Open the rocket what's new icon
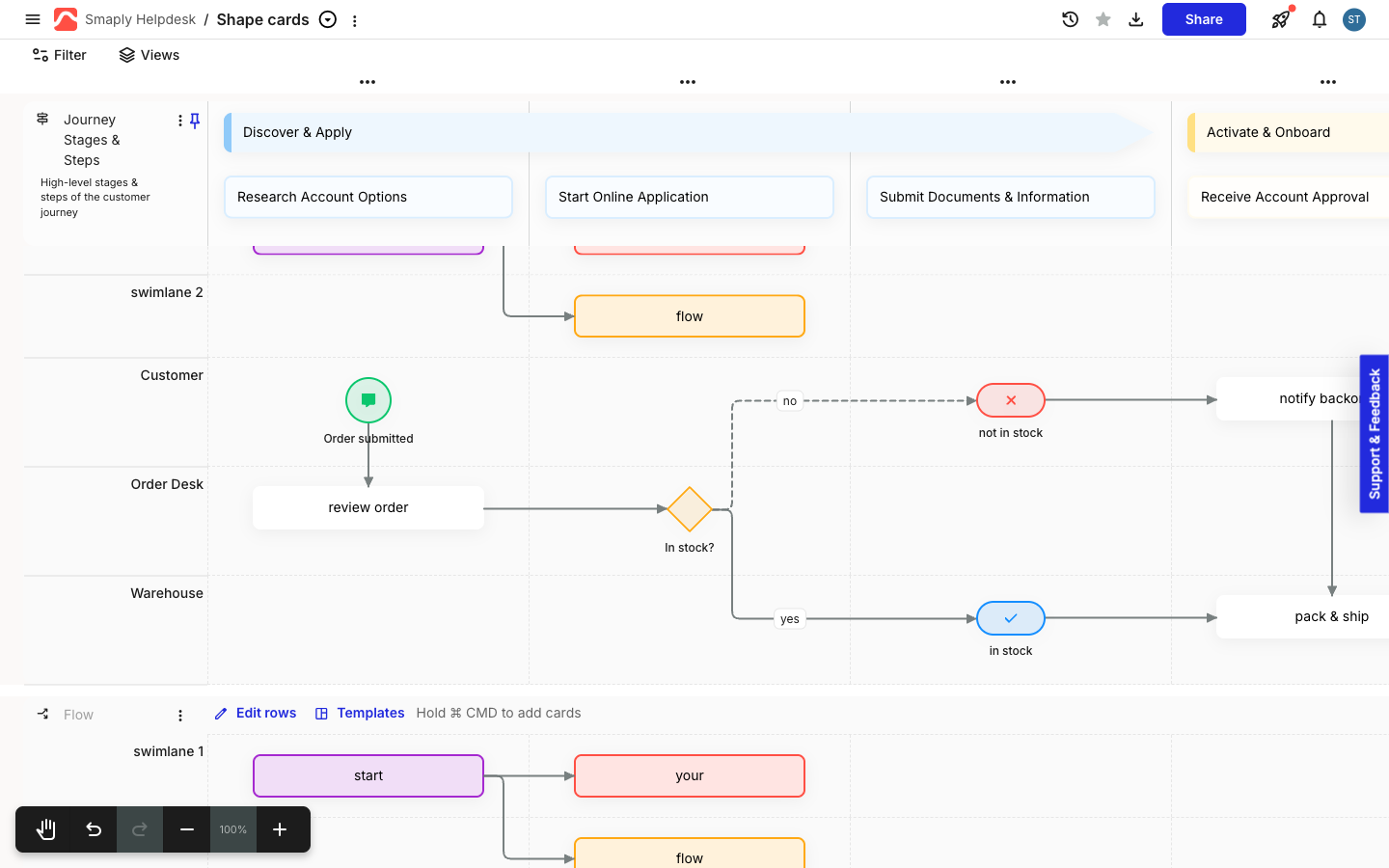 click(1281, 19)
